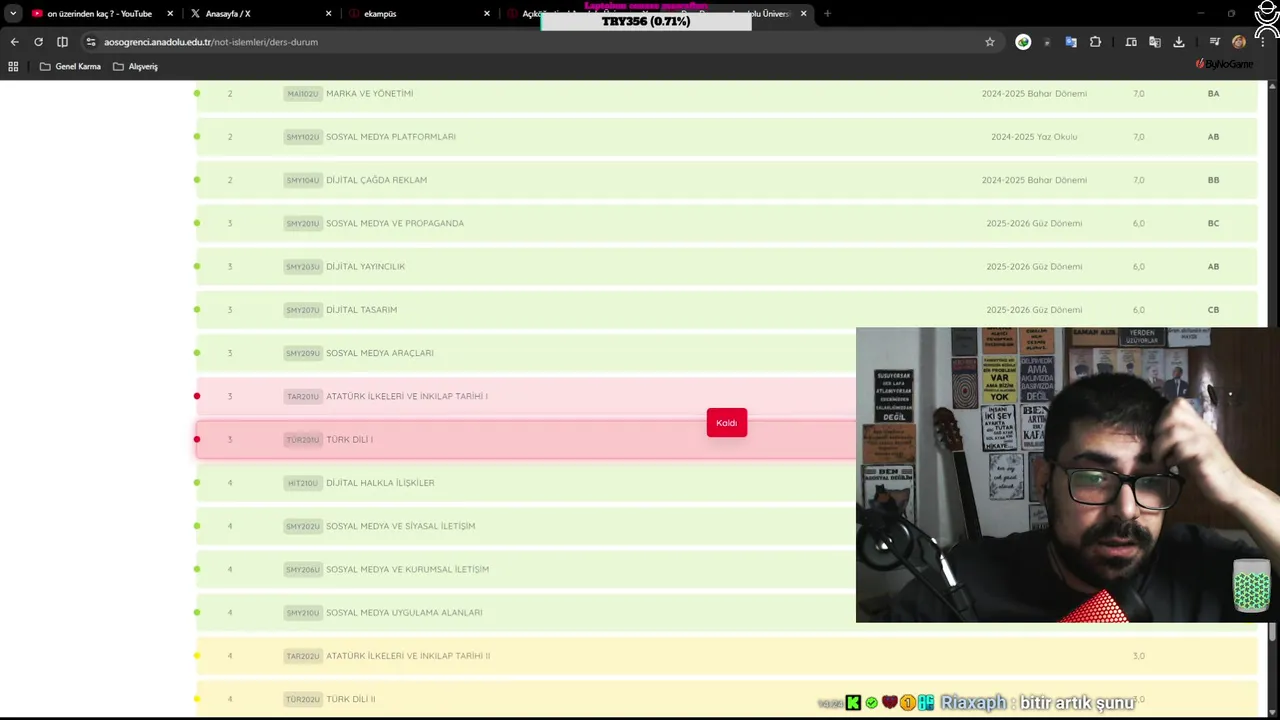
Task: Click the HIT210U course code badge
Action: click(302, 483)
